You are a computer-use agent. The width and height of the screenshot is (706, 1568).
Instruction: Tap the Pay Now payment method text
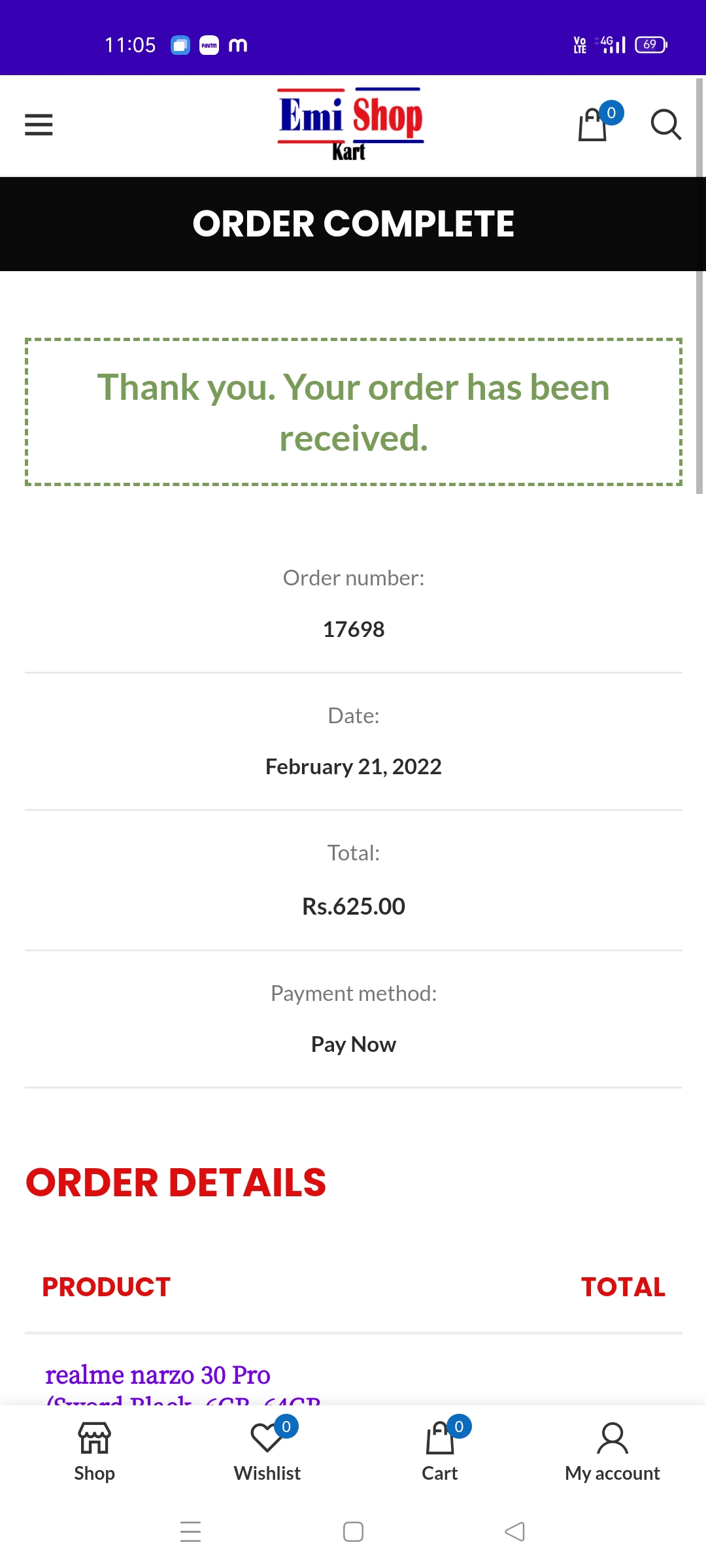coord(354,1044)
